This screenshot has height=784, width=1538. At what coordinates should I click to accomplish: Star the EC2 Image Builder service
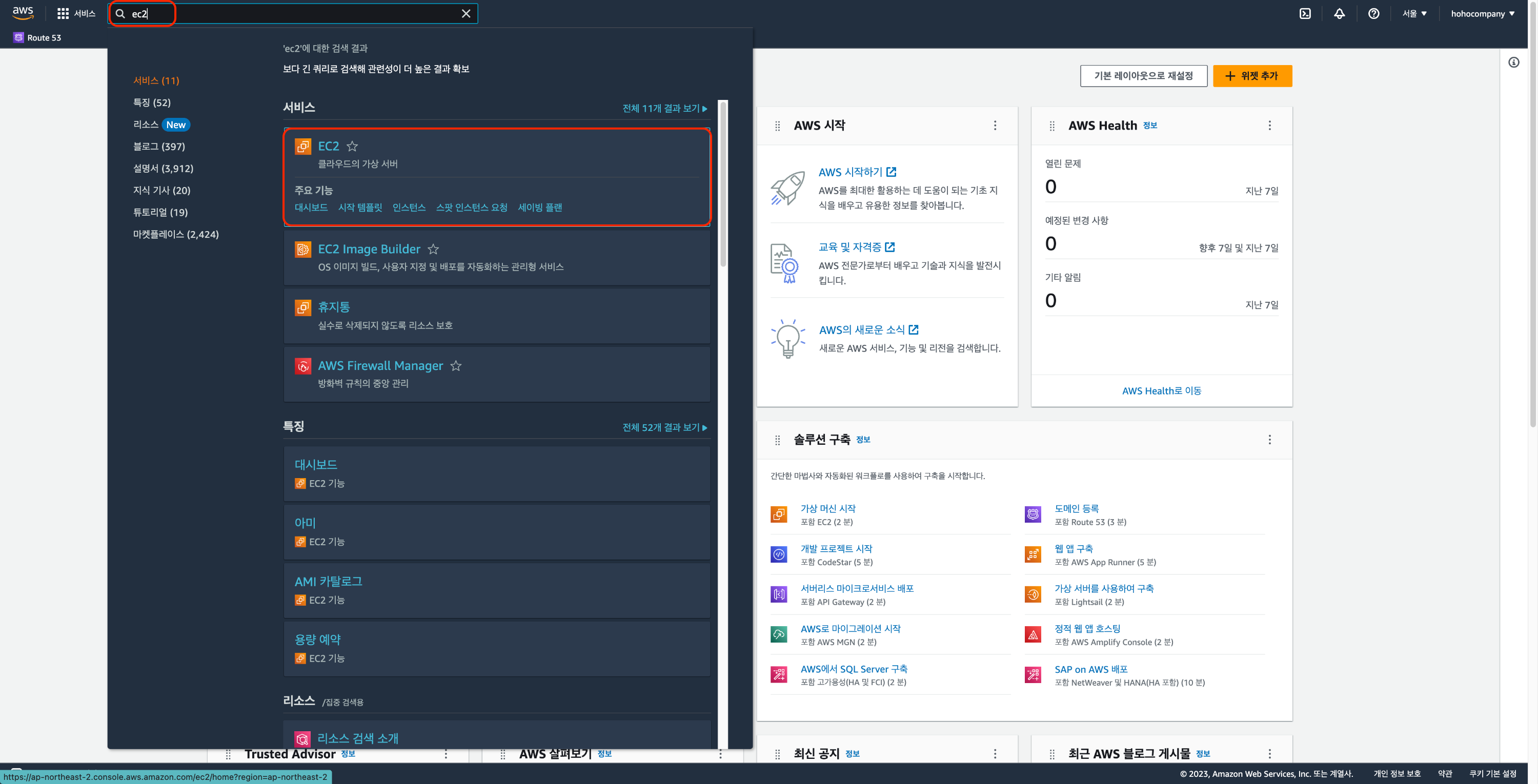click(x=433, y=249)
